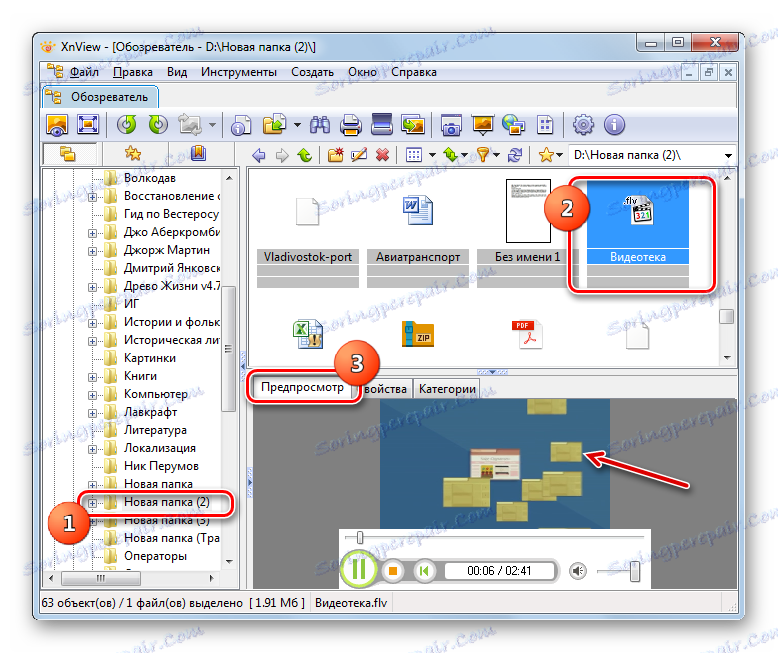Click the folder tree horizontal scrollbar thumb

click(x=100, y=578)
